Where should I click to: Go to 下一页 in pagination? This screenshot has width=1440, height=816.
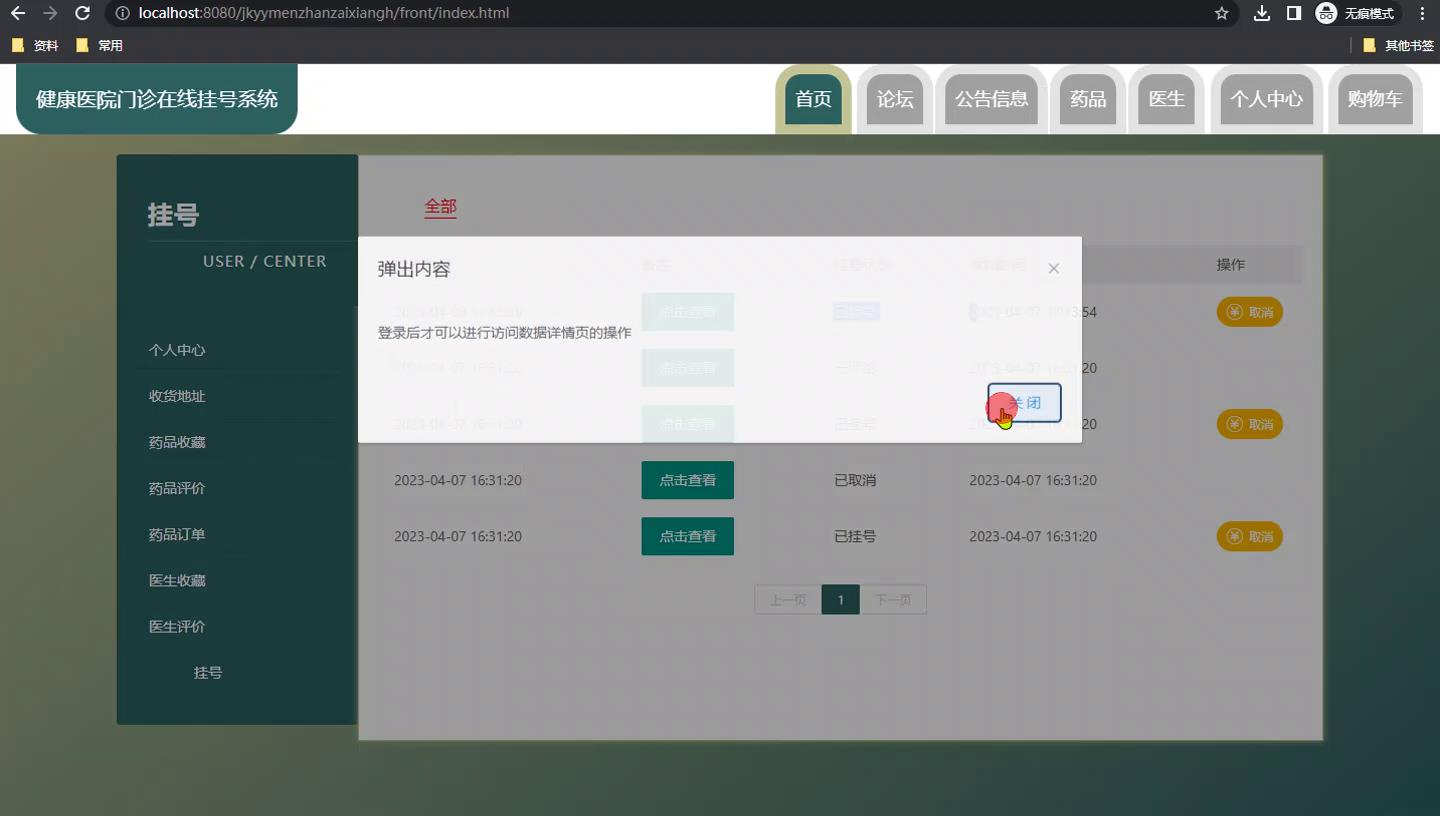(x=893, y=600)
